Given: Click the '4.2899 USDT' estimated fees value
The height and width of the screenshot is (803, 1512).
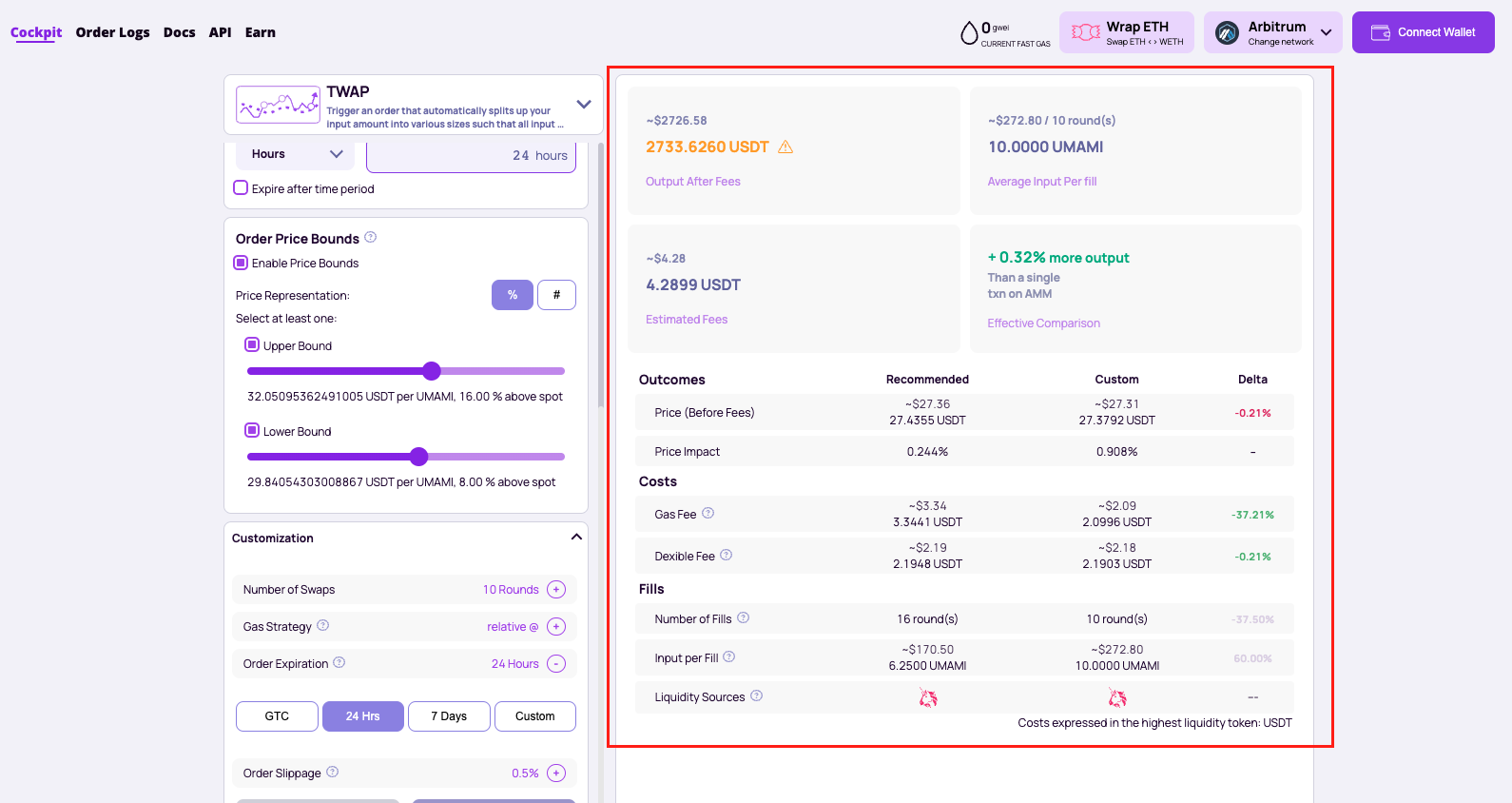Looking at the screenshot, I should pos(693,285).
